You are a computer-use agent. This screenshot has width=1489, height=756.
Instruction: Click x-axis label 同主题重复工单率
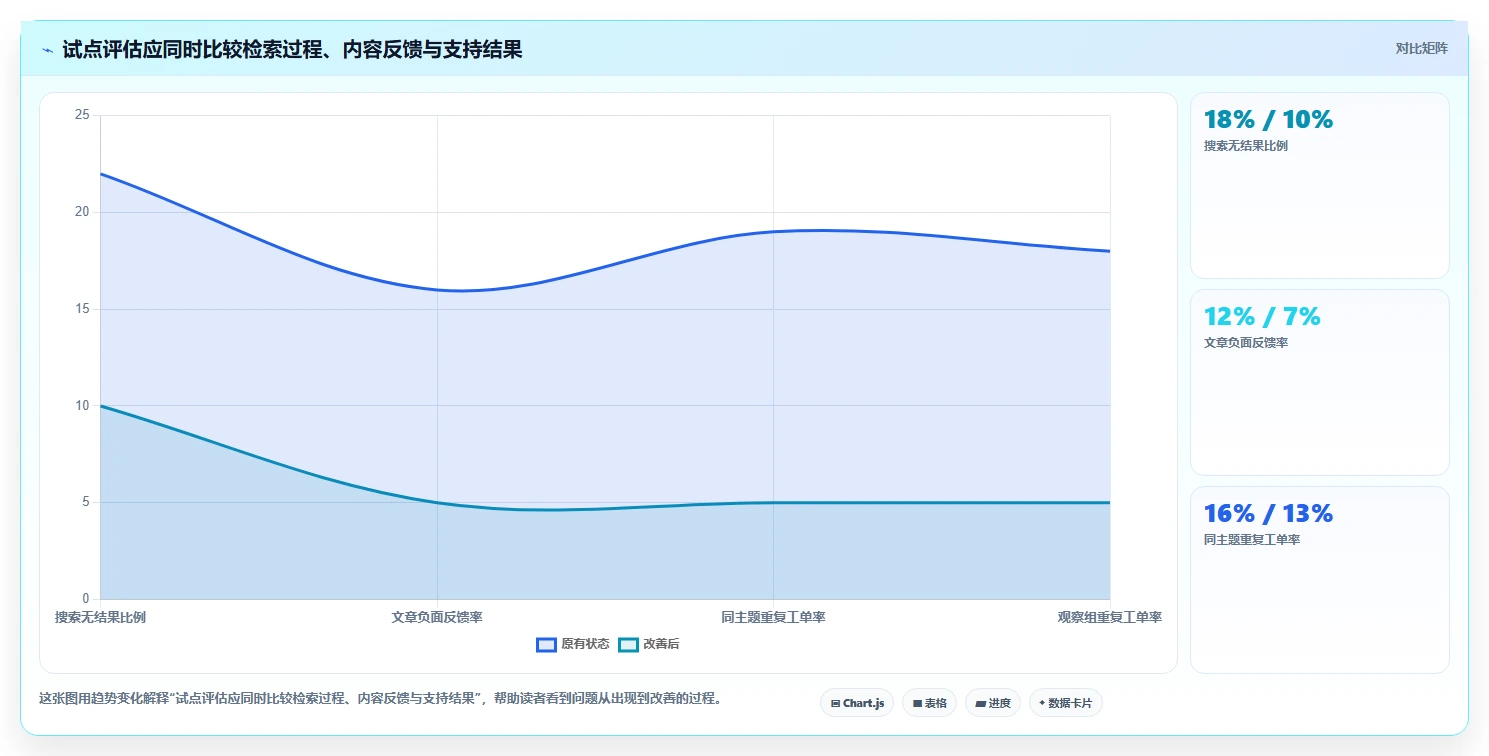[773, 617]
